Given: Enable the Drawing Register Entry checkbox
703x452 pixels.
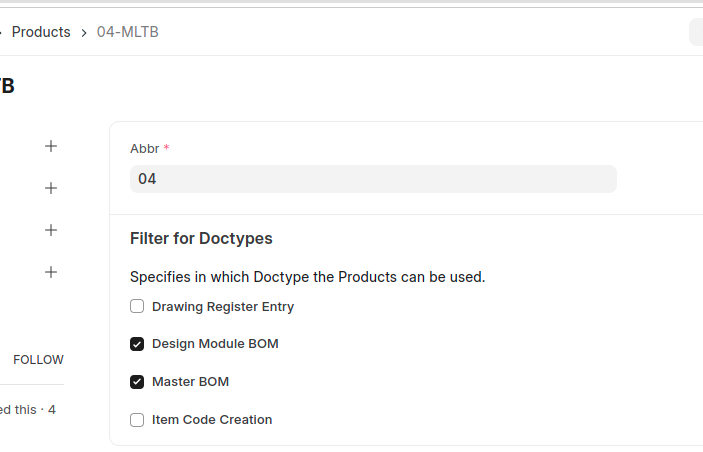Looking at the screenshot, I should [x=137, y=306].
